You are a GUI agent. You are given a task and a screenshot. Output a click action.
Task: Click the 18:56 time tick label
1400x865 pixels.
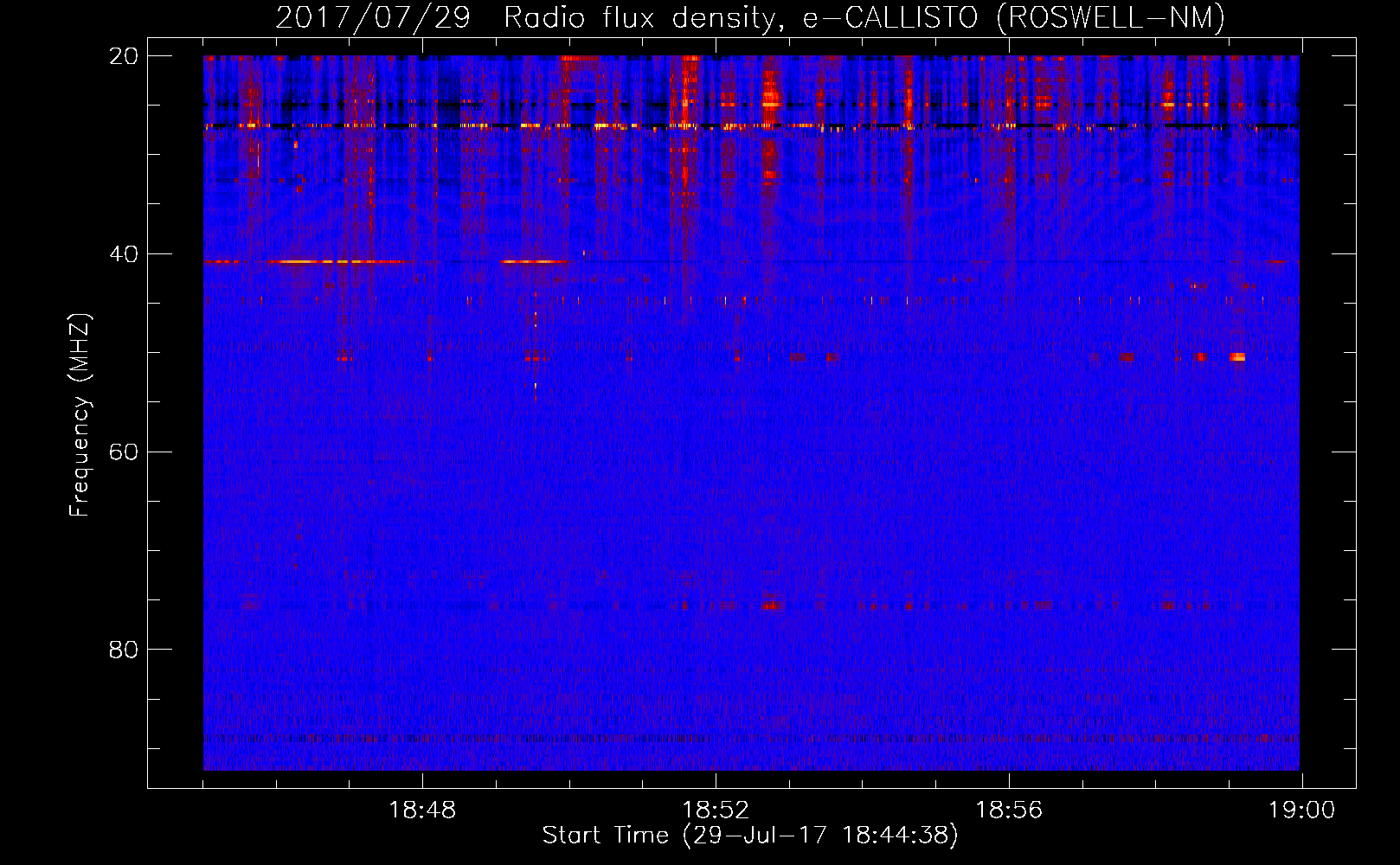click(1009, 811)
